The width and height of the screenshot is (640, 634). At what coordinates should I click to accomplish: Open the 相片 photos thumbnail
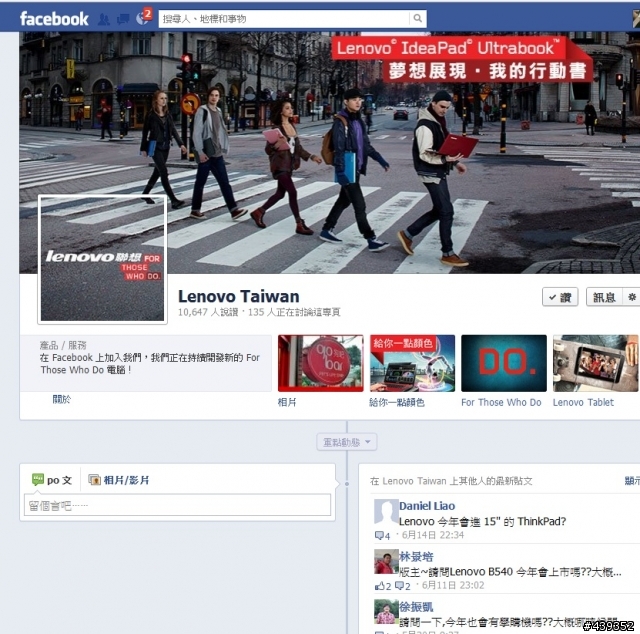pyautogui.click(x=320, y=363)
